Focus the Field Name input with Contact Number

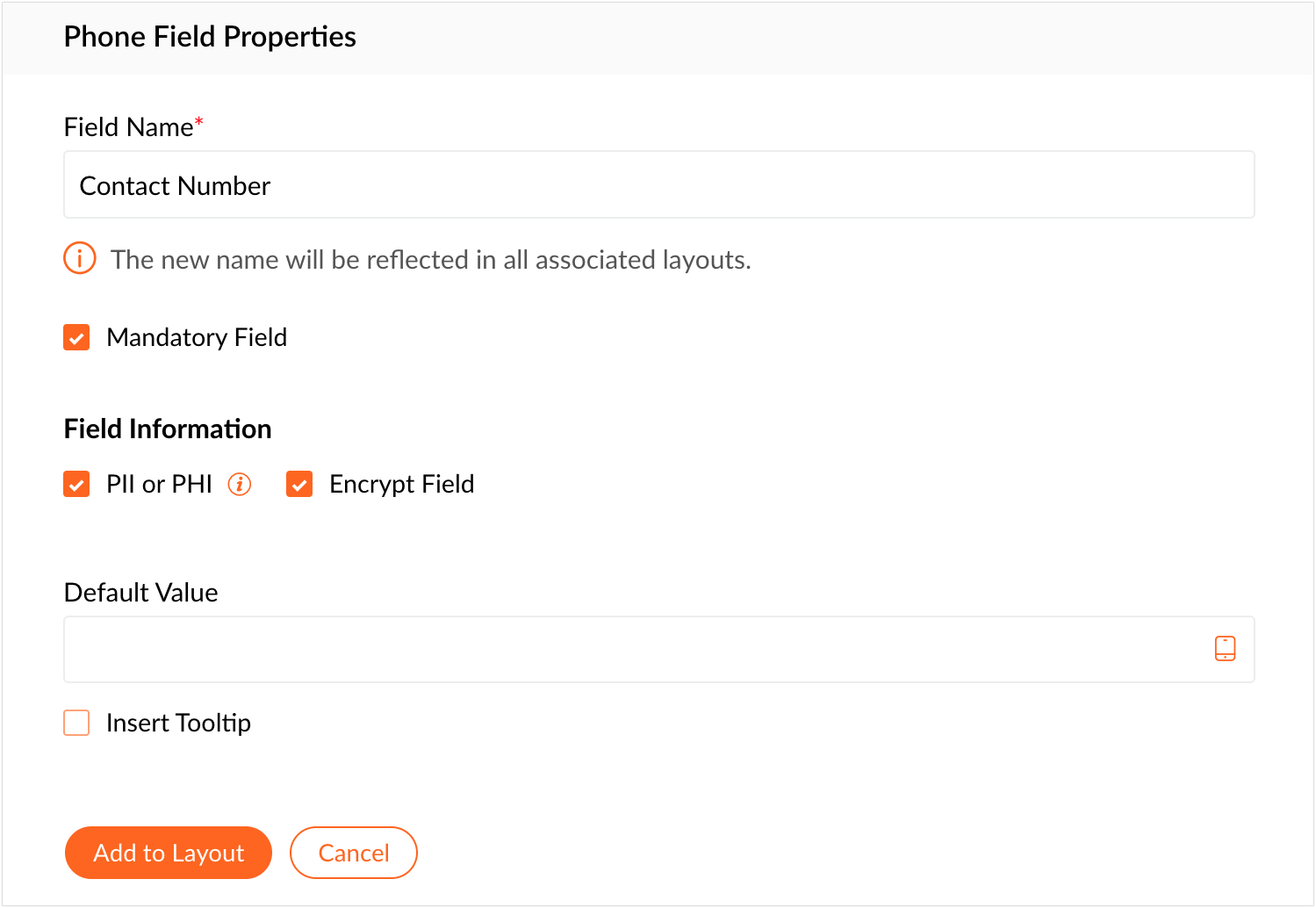tap(658, 185)
